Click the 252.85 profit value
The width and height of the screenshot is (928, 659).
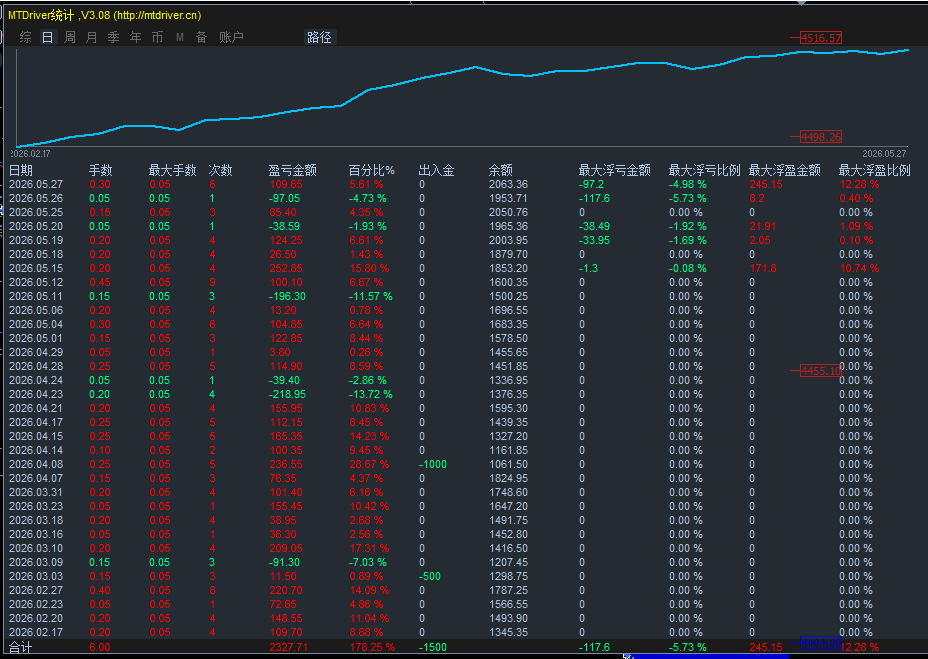click(286, 268)
